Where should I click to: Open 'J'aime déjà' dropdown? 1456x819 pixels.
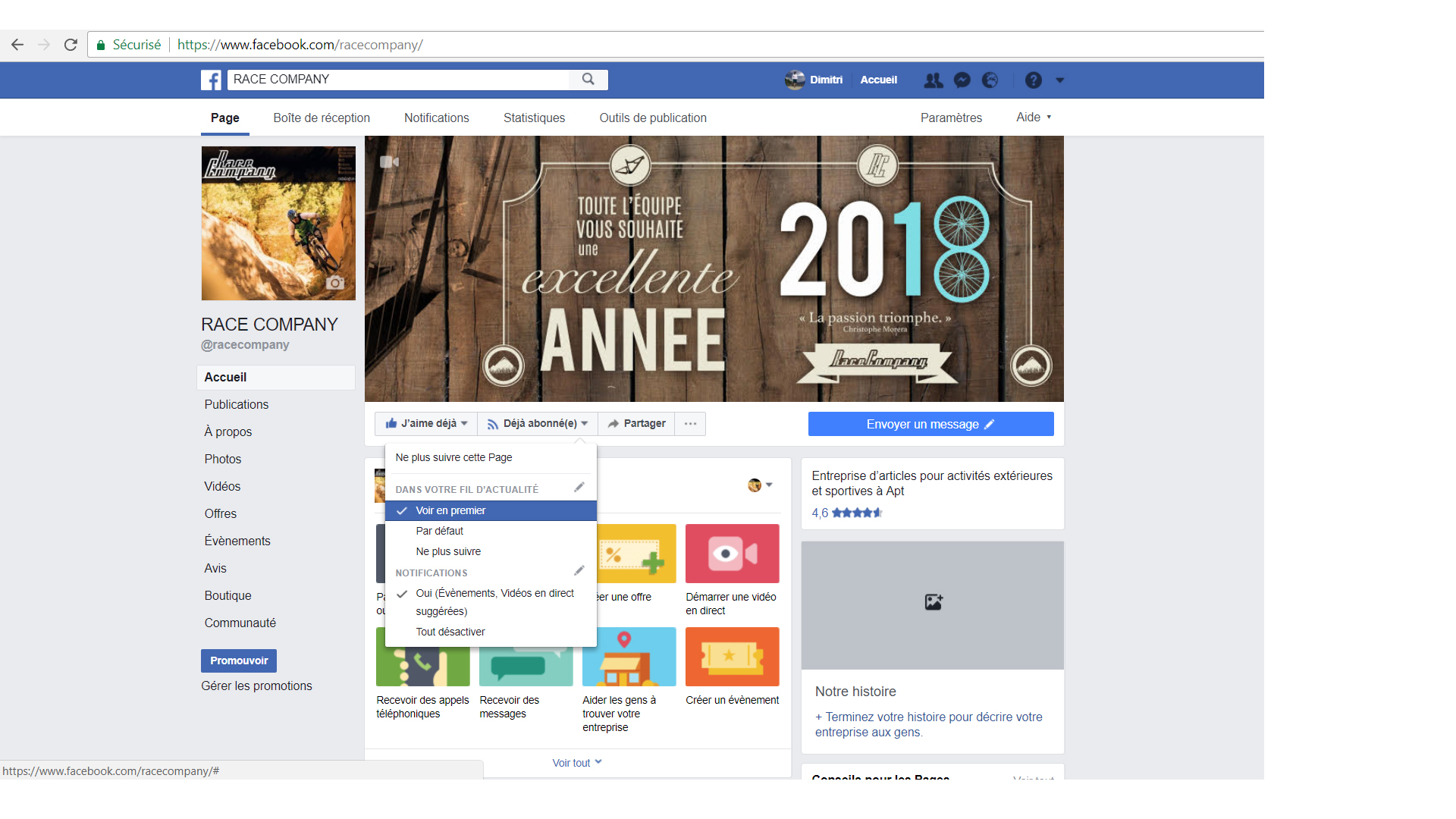click(x=426, y=424)
